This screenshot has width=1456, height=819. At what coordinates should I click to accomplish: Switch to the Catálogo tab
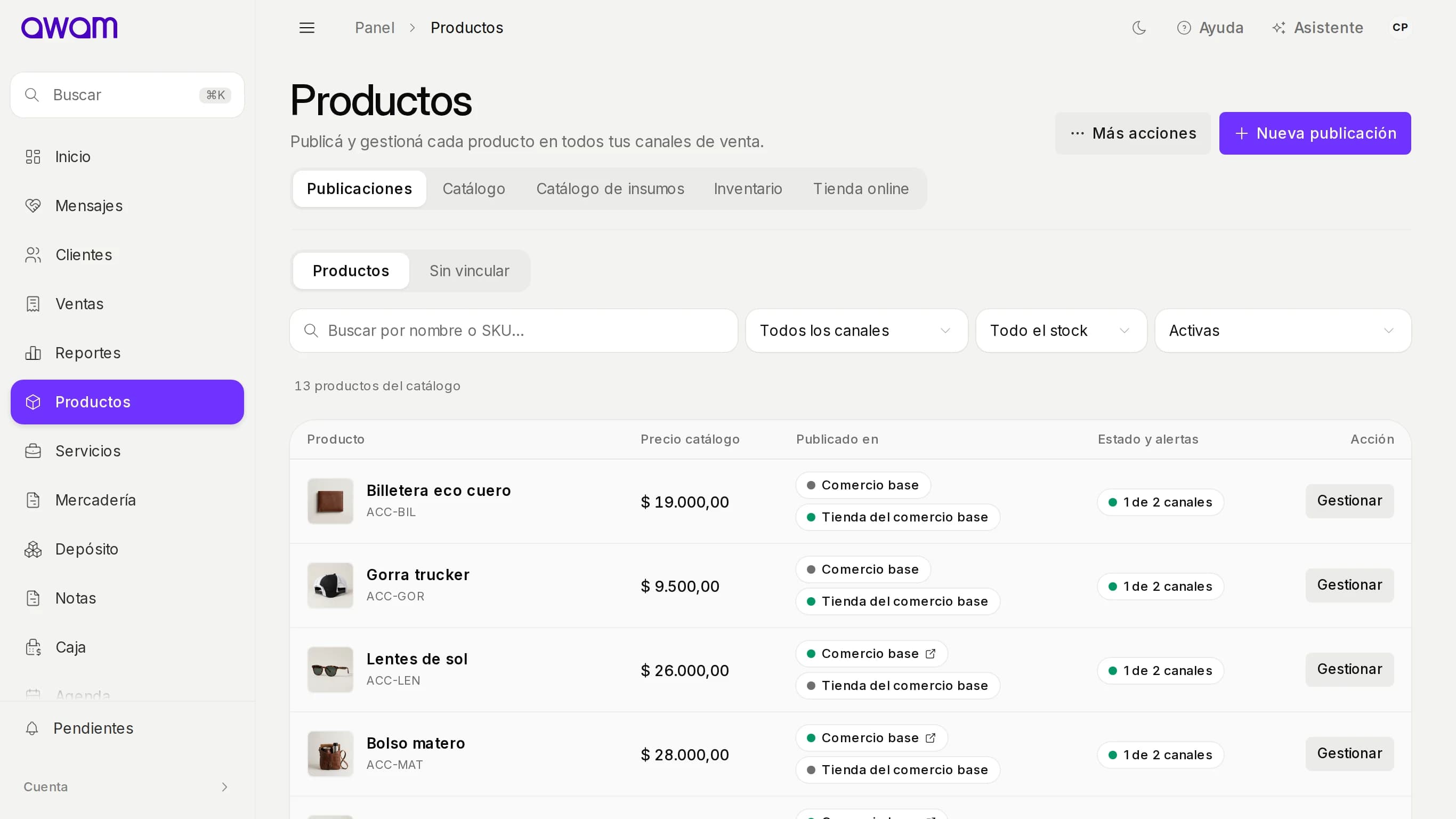474,189
